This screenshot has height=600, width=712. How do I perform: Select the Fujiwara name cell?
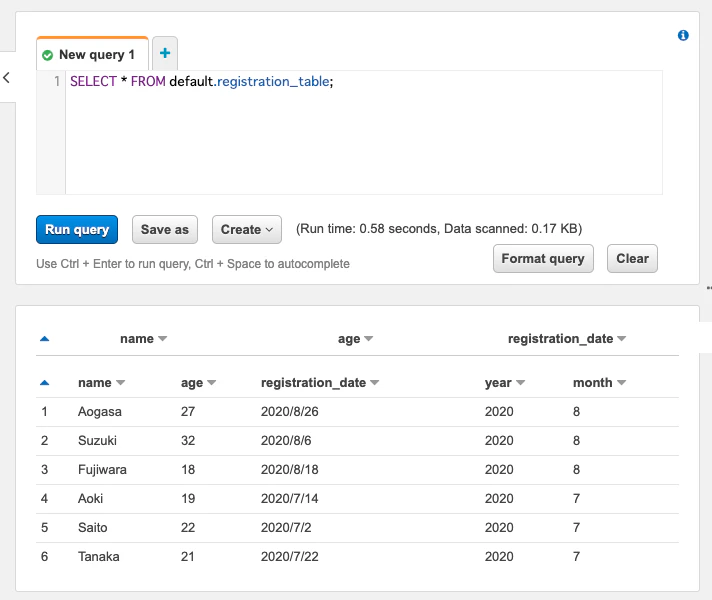tap(102, 470)
